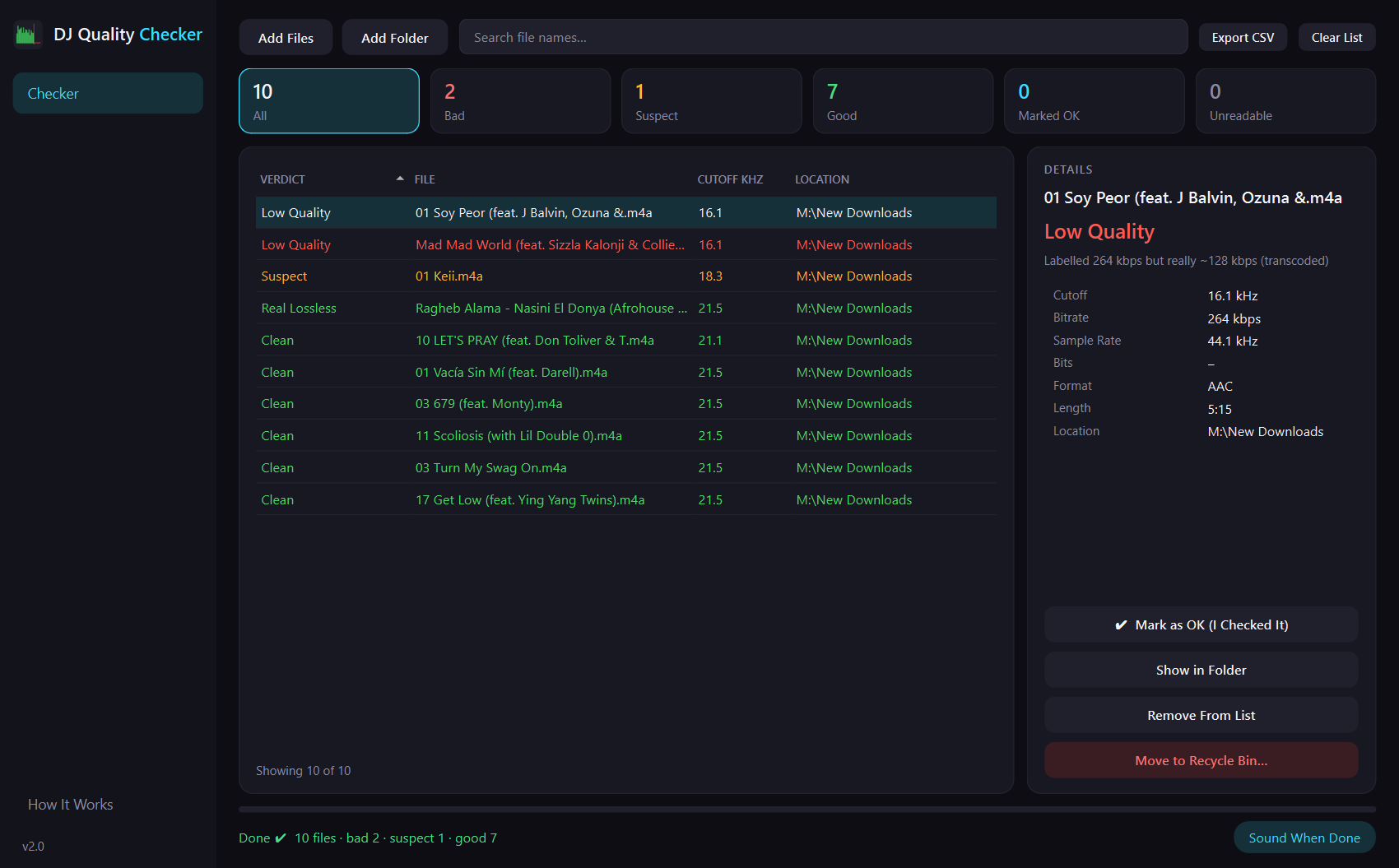Filter by Bad files card
The image size is (1399, 868).
click(x=520, y=100)
